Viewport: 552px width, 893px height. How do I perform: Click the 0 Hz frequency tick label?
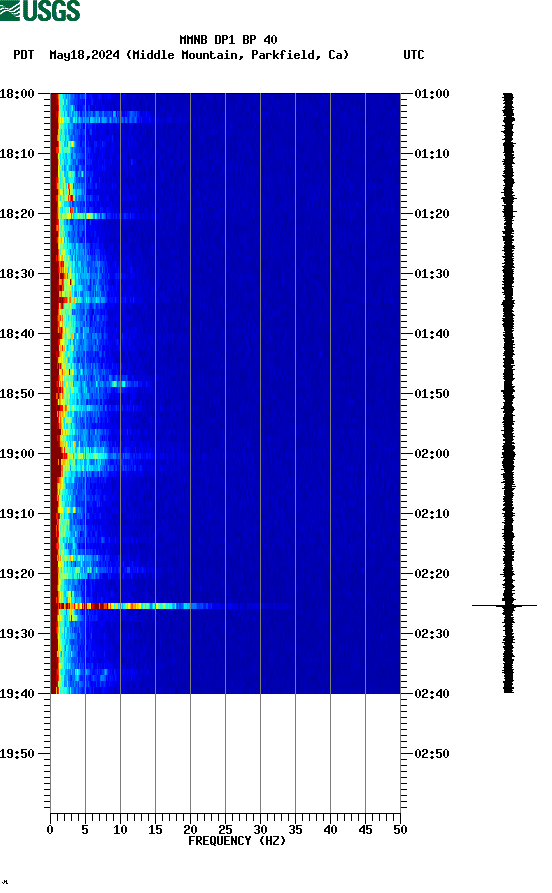(x=50, y=830)
